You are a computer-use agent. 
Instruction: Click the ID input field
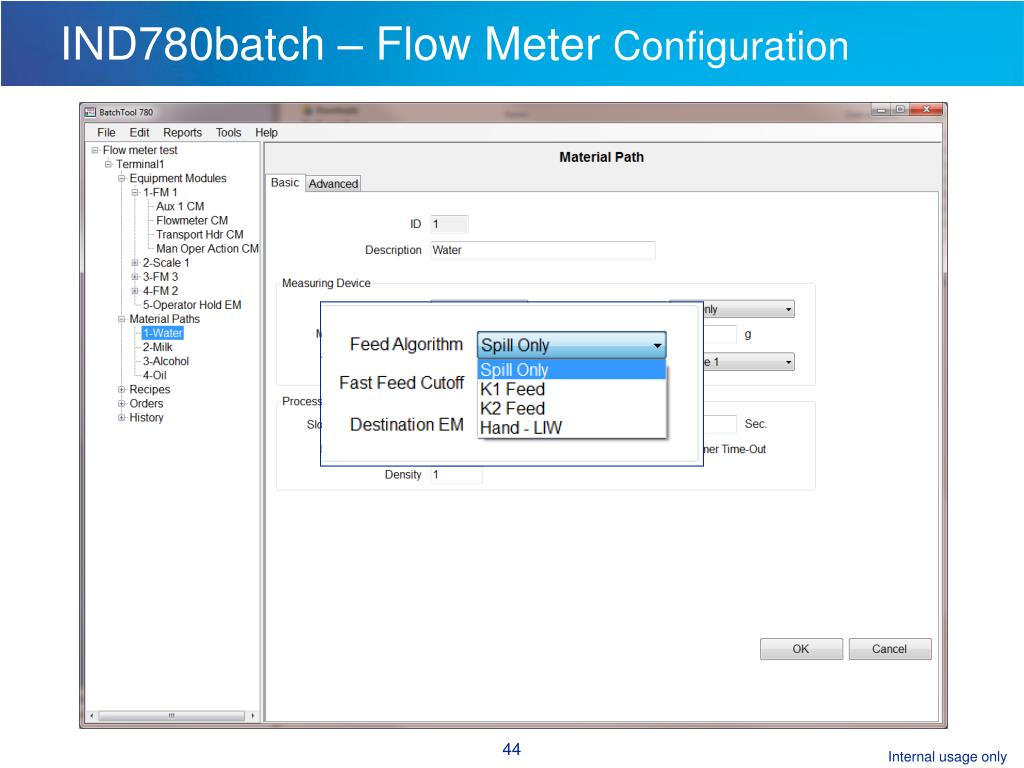449,224
